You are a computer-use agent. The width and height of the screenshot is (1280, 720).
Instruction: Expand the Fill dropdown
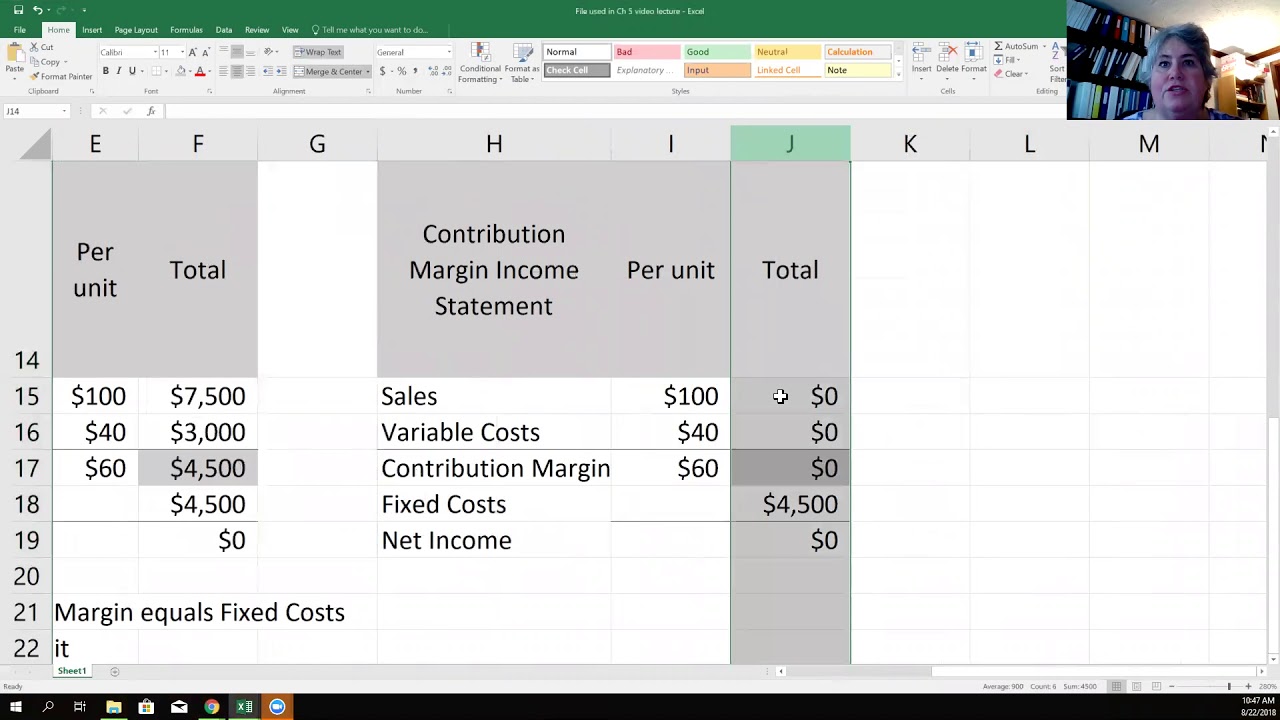[1018, 60]
